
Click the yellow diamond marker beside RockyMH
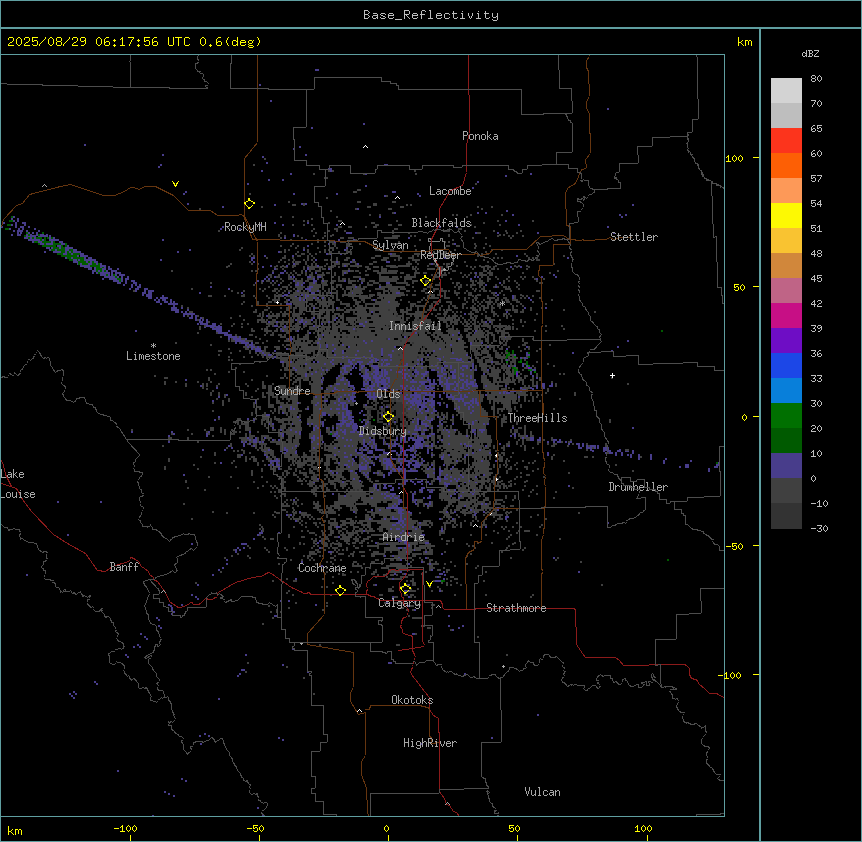pyautogui.click(x=249, y=204)
